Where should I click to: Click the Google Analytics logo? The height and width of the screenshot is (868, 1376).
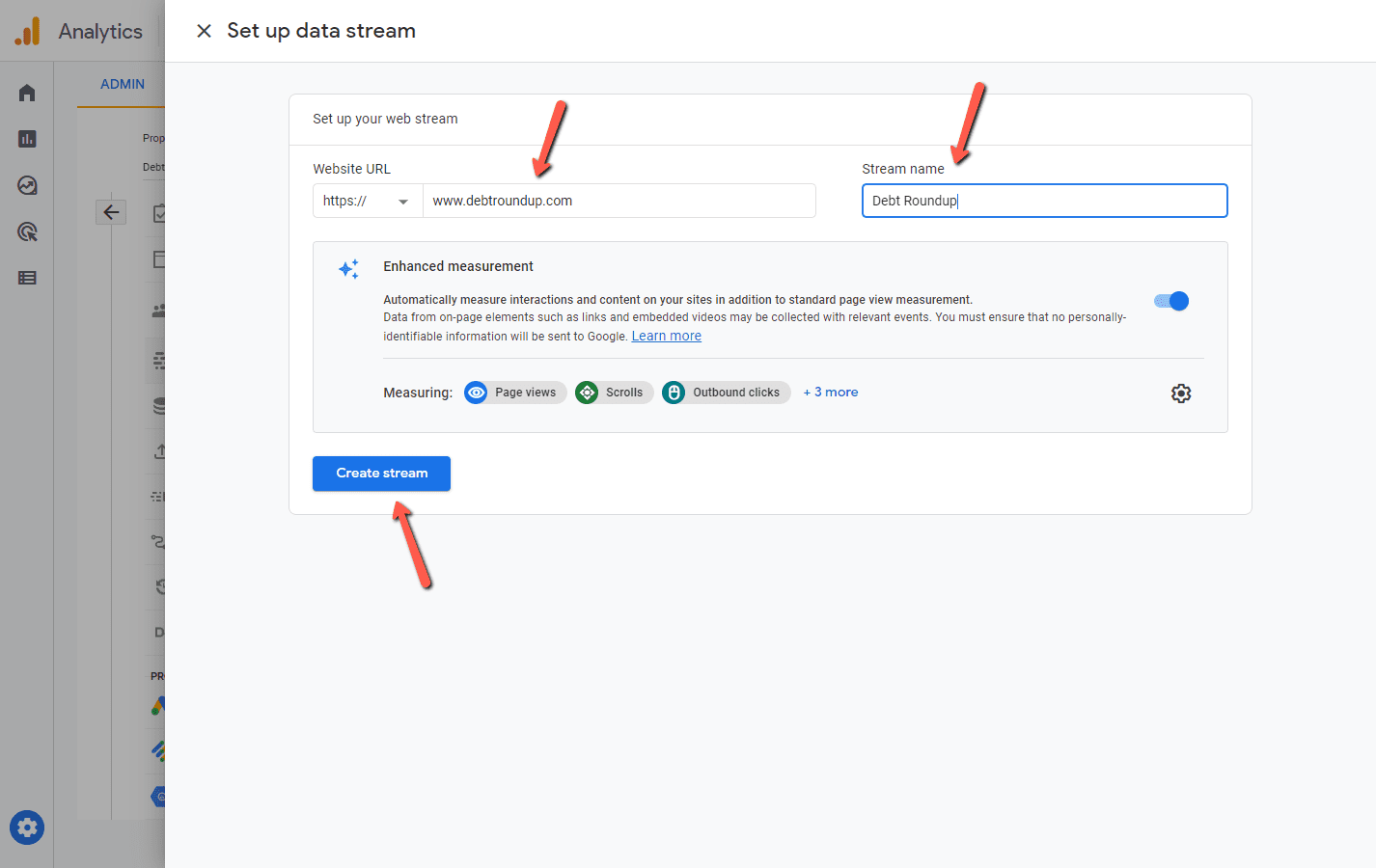27,30
